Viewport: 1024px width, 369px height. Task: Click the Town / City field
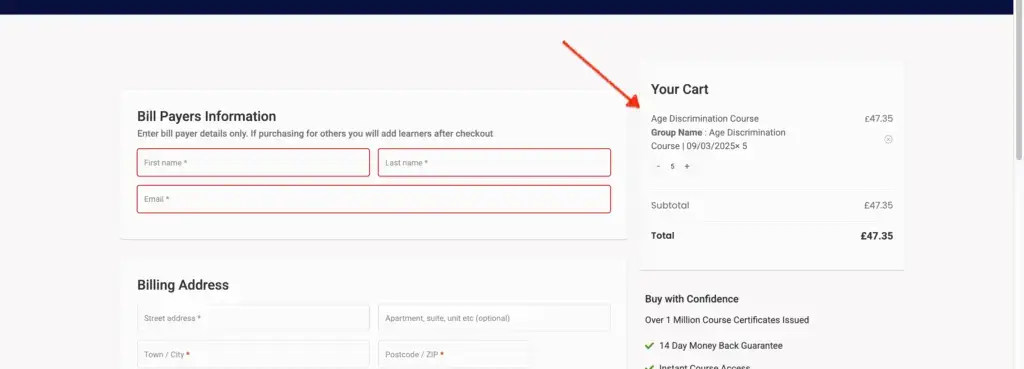pyautogui.click(x=253, y=355)
